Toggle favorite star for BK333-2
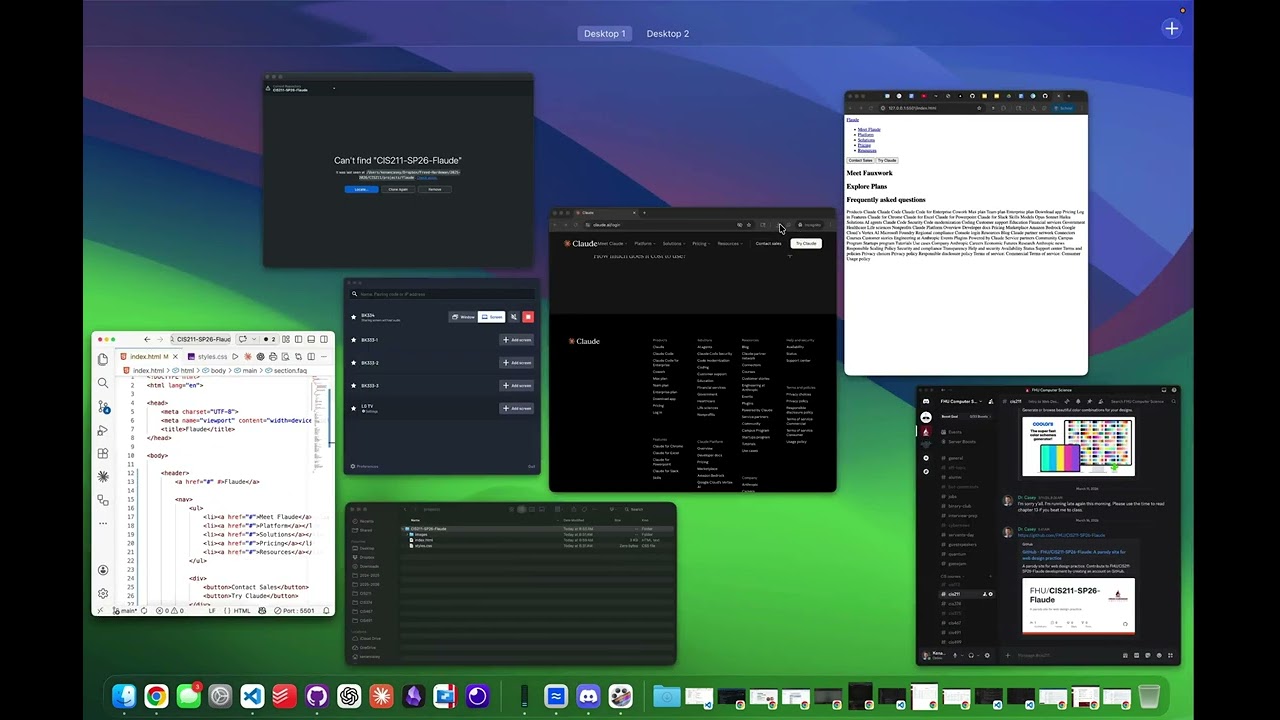 354,363
